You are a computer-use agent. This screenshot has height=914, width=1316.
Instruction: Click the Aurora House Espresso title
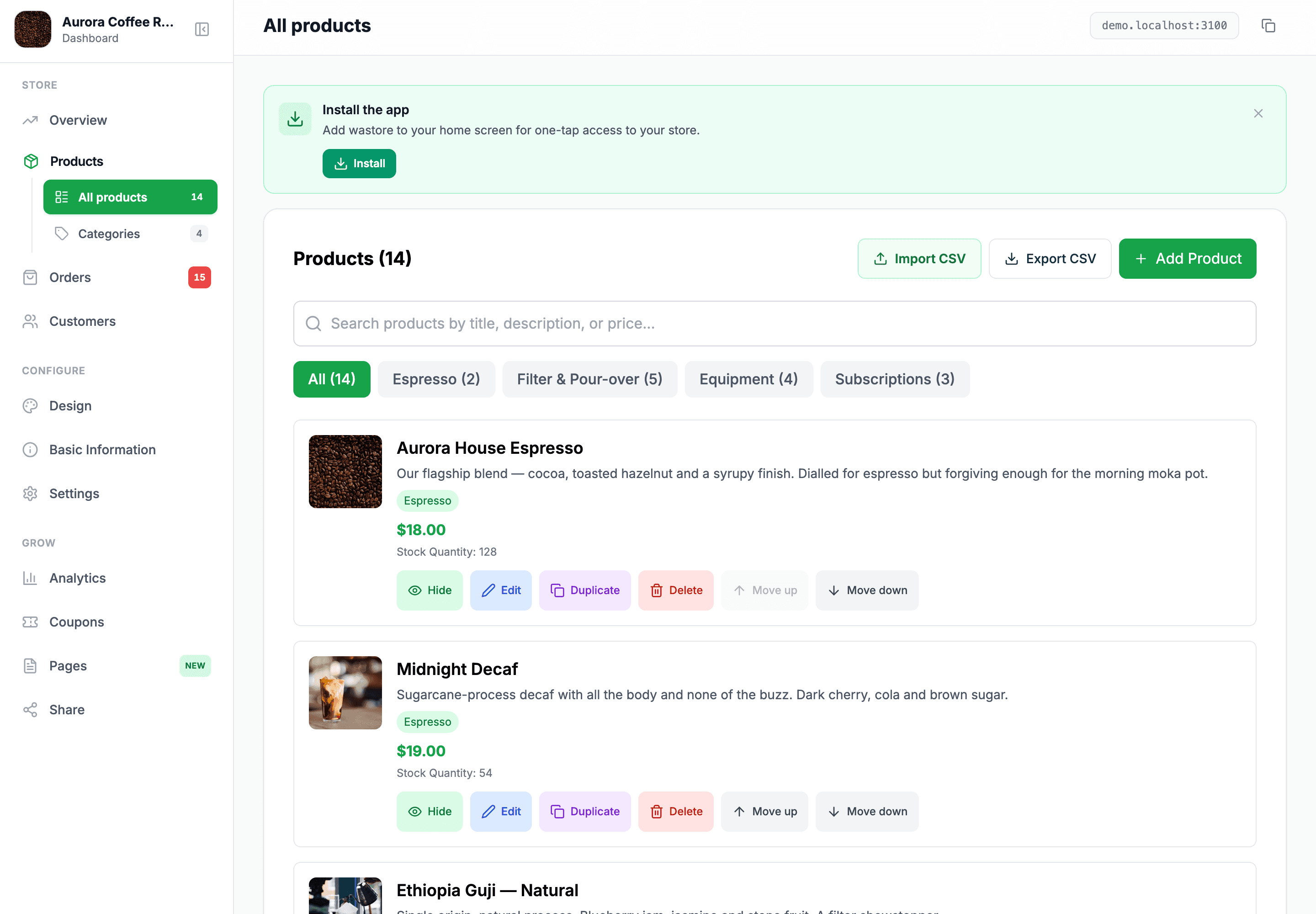(x=490, y=448)
